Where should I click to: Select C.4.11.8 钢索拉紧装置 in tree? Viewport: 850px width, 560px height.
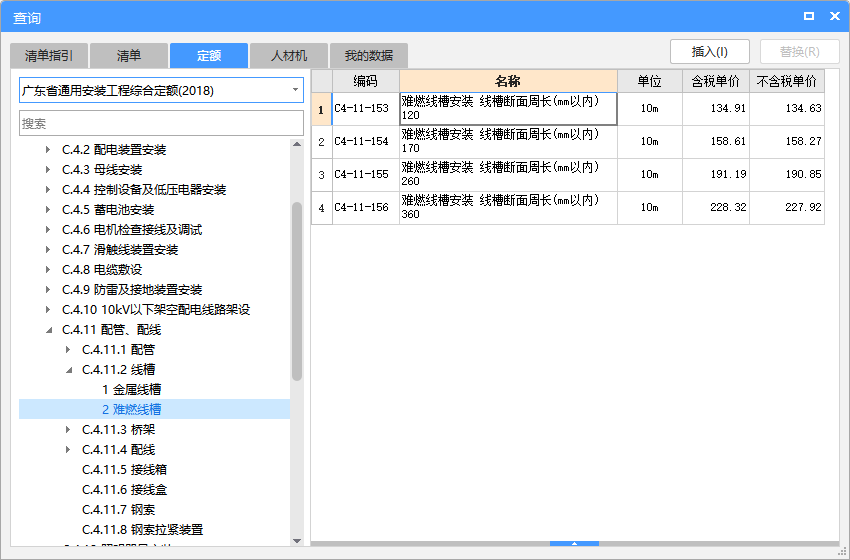click(143, 530)
